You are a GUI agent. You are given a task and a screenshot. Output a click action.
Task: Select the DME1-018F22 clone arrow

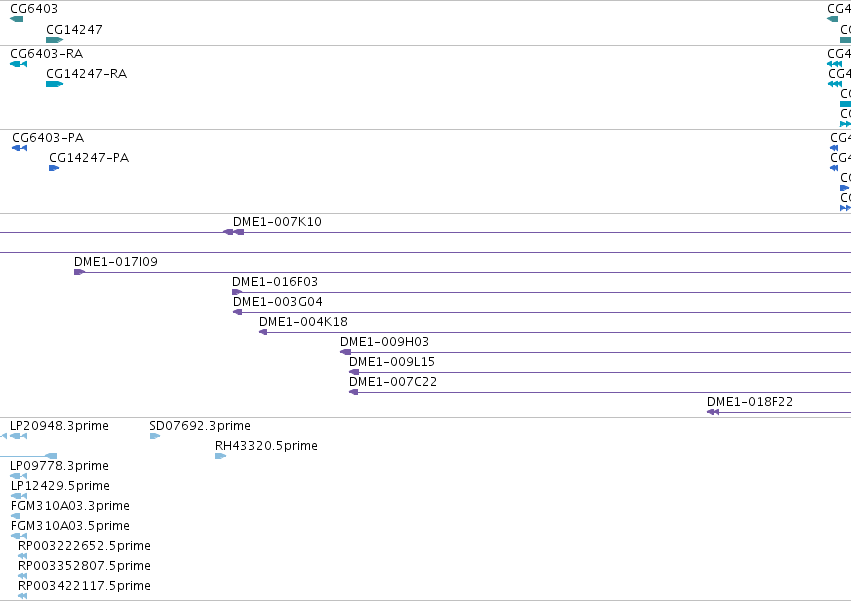tap(713, 412)
